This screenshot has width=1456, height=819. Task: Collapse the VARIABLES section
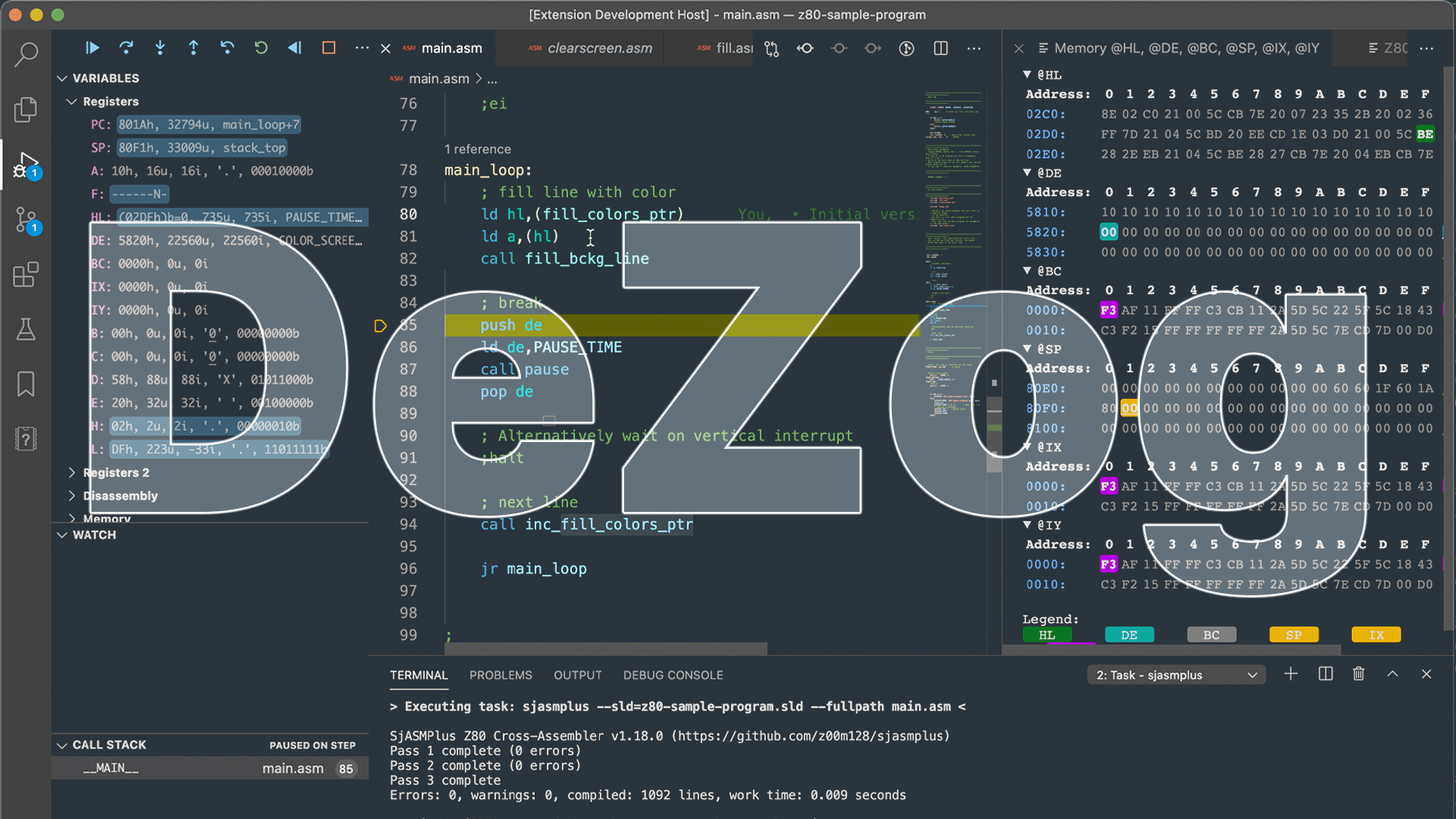[x=62, y=78]
